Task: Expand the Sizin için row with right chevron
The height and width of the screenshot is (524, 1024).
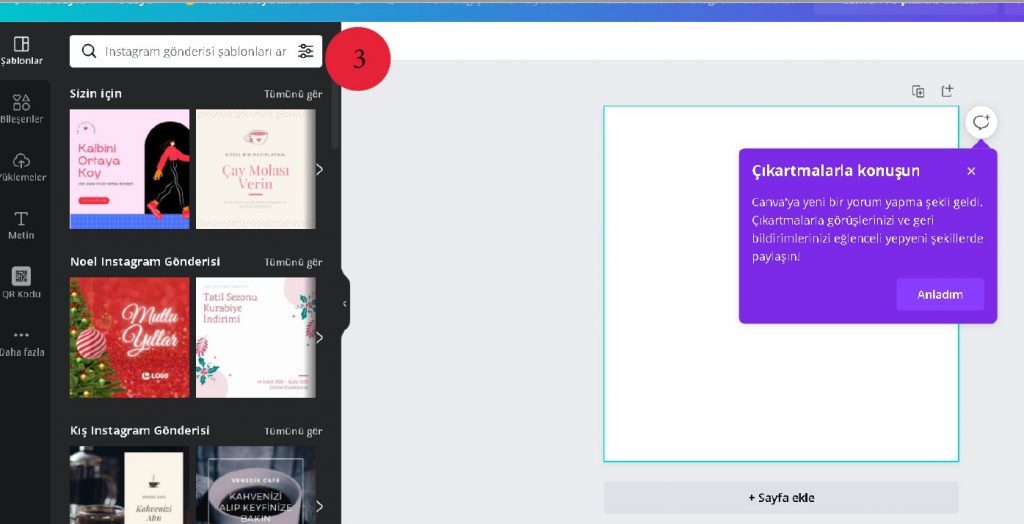Action: click(319, 169)
